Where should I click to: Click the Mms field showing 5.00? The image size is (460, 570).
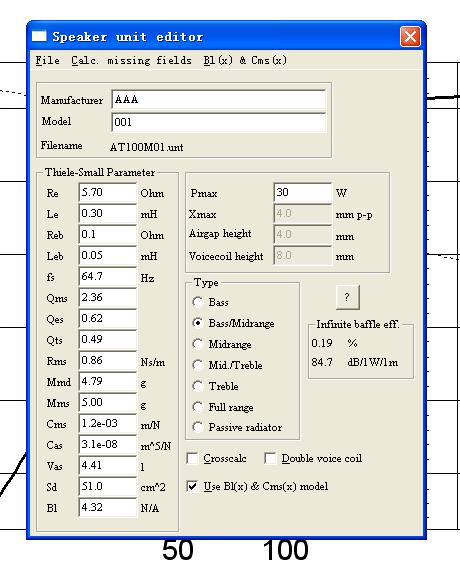(x=108, y=403)
